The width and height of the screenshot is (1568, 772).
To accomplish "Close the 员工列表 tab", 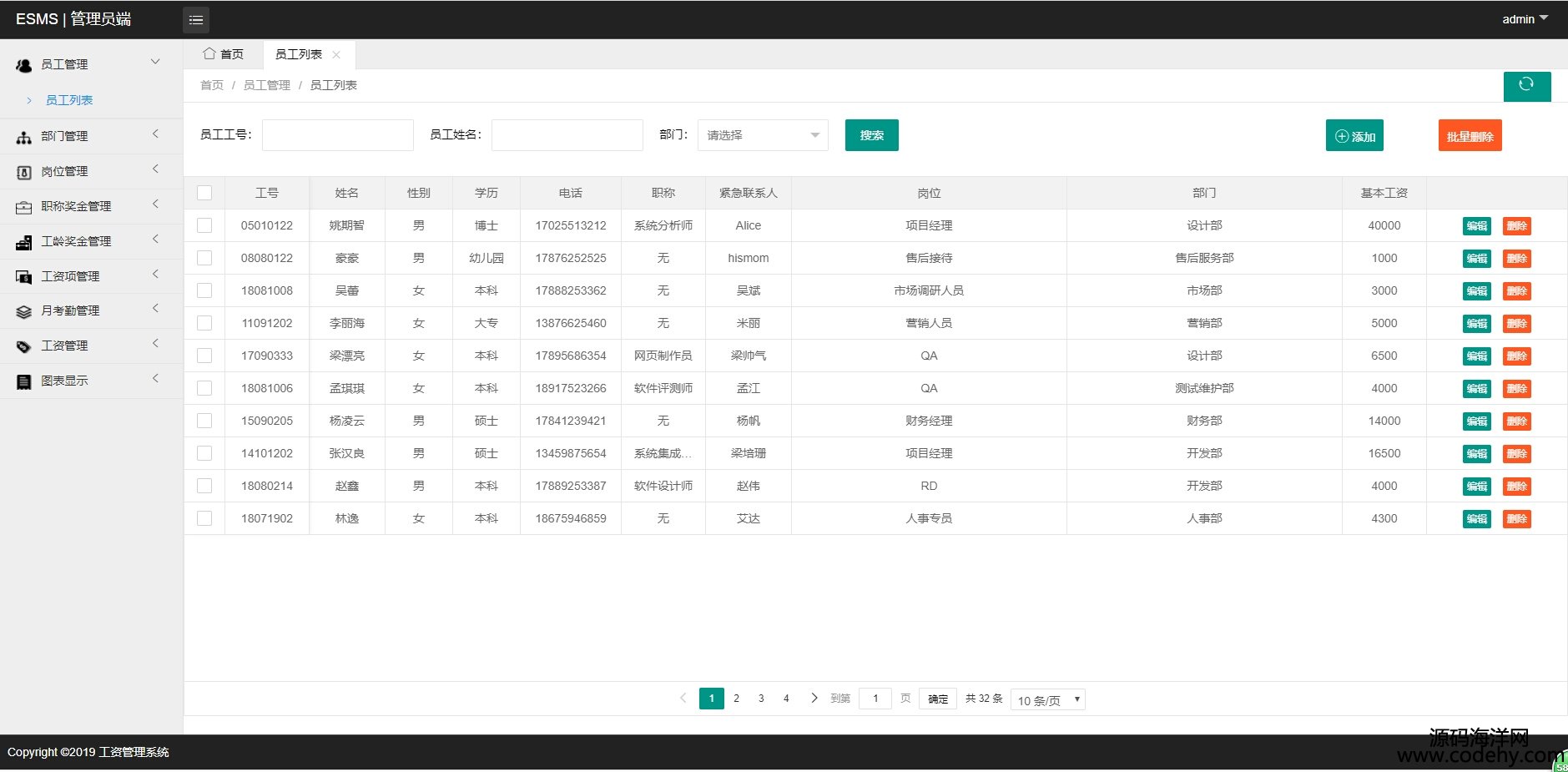I will [336, 55].
